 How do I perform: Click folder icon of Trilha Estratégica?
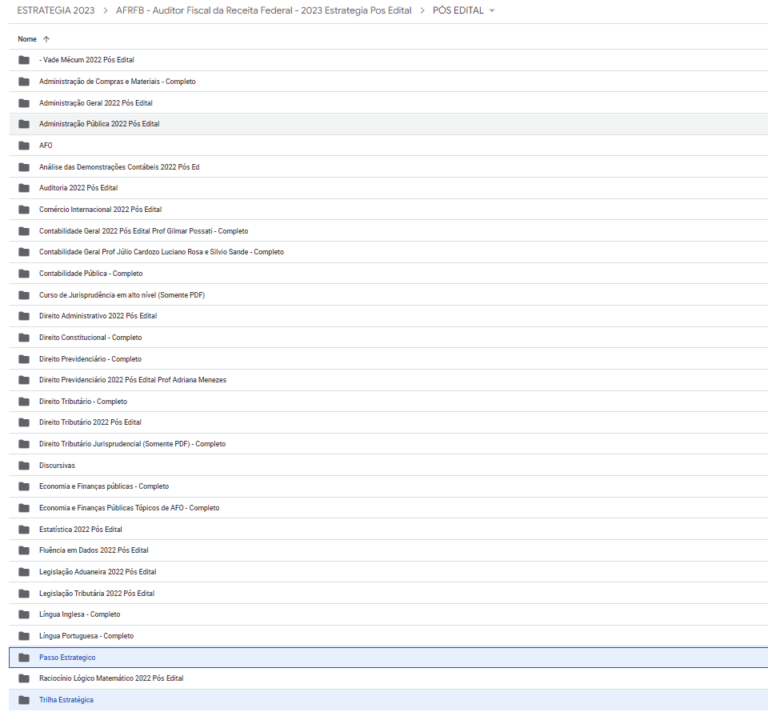pyautogui.click(x=24, y=700)
